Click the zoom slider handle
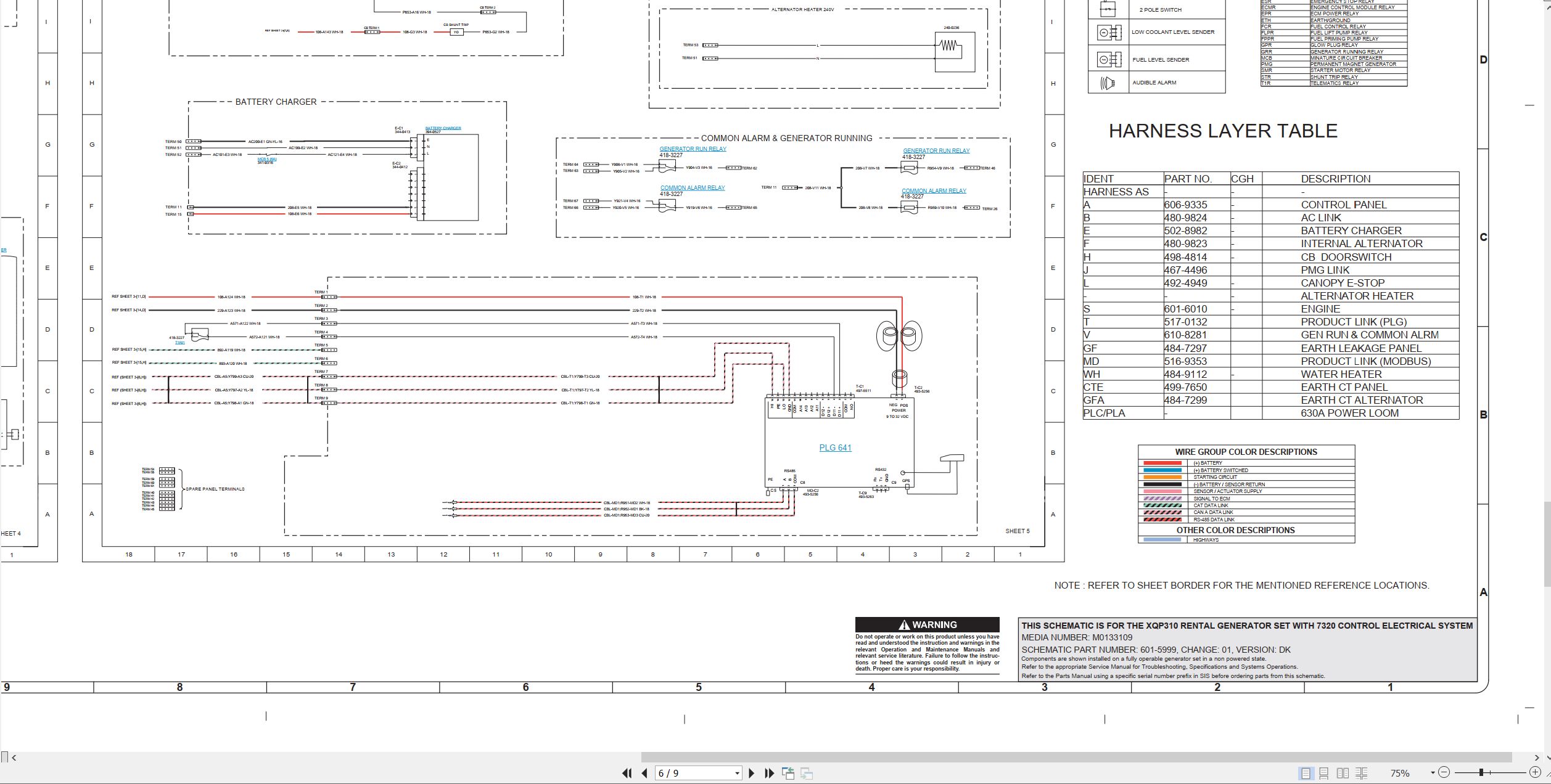This screenshot has height=784, width=1551. [1481, 772]
